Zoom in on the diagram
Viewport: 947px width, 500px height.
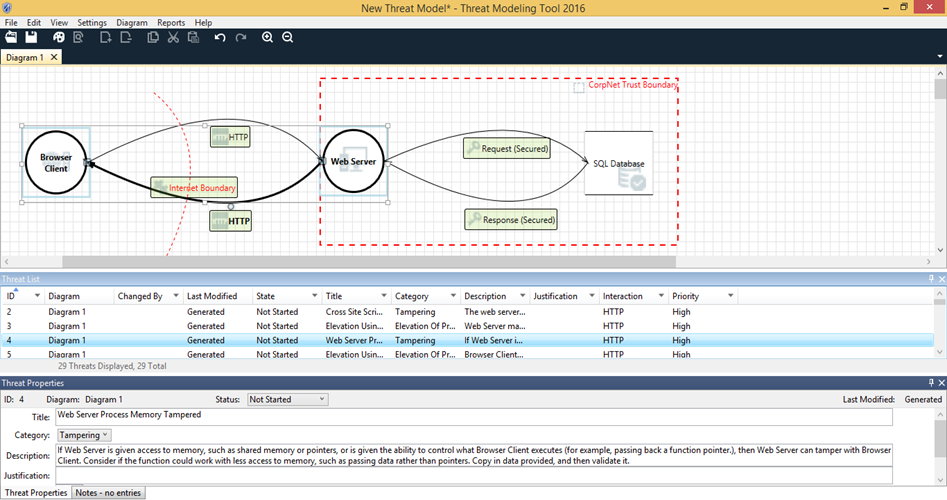click(x=267, y=37)
